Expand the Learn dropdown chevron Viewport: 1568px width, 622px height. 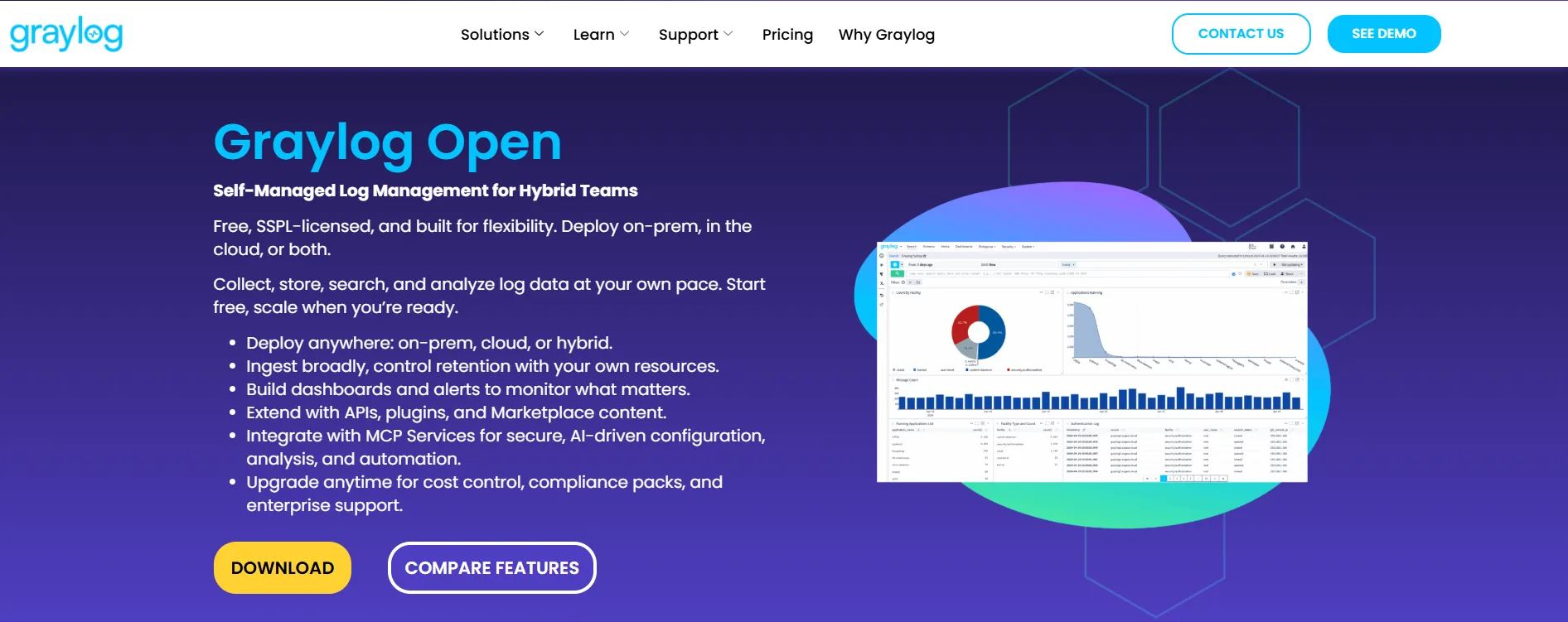click(625, 34)
